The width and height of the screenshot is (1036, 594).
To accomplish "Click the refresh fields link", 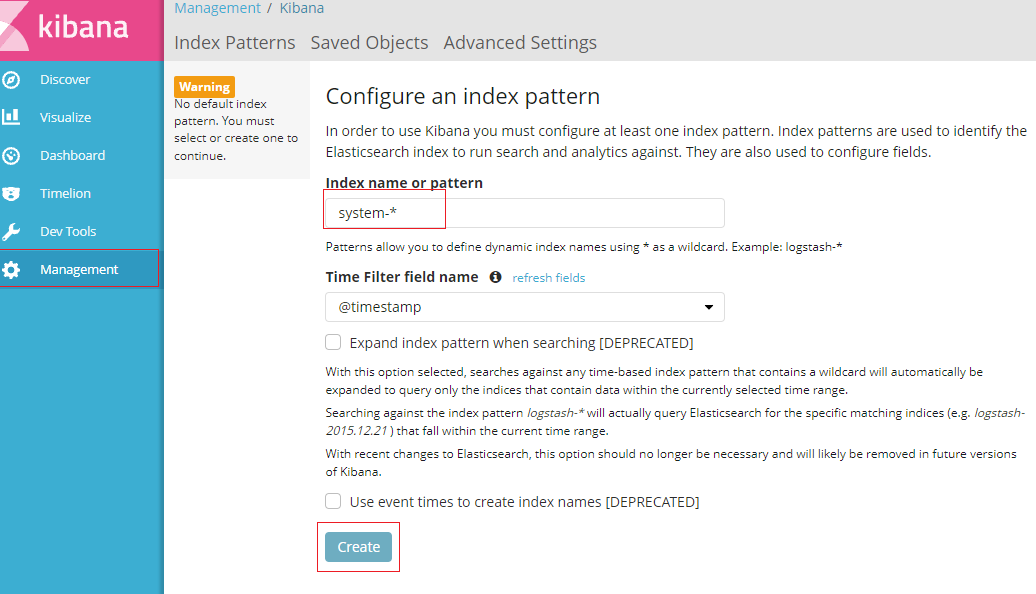I will click(x=549, y=278).
